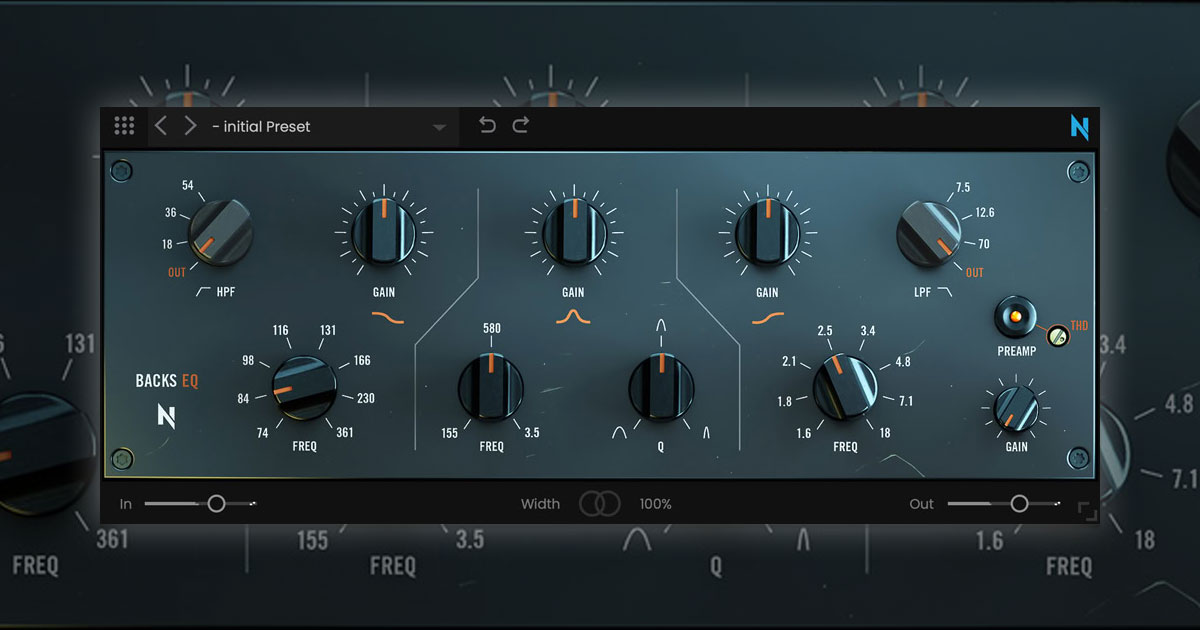The height and width of the screenshot is (630, 1200).
Task: Click the '- initial Preset' name field
Action: pos(262,127)
